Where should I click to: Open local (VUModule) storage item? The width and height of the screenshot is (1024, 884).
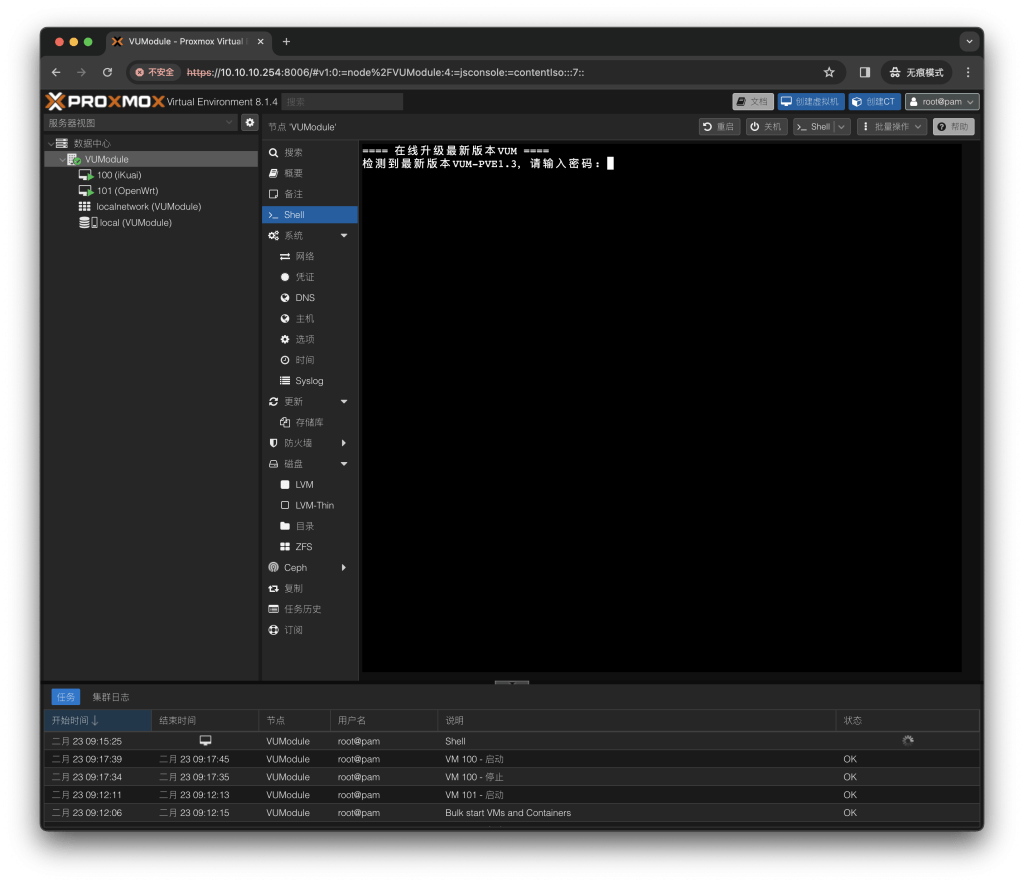coord(135,223)
